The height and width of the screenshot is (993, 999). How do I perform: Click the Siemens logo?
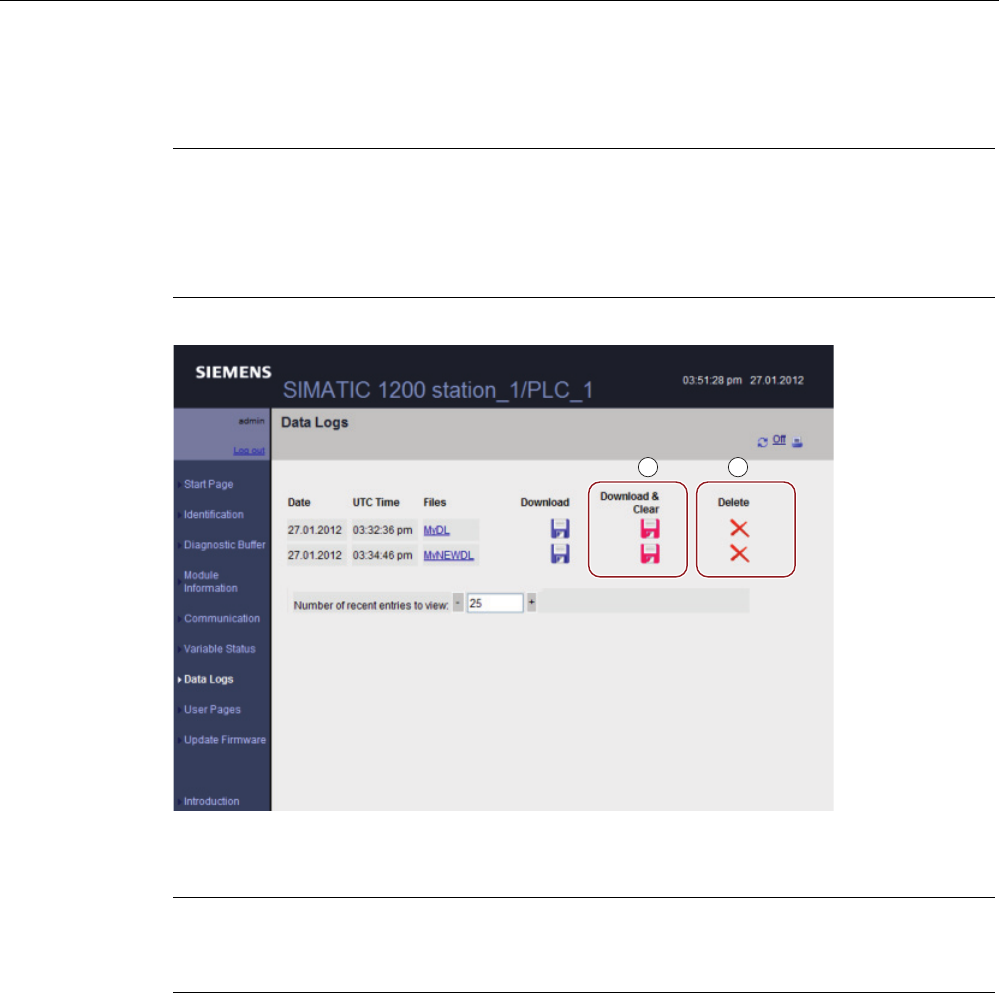[233, 372]
